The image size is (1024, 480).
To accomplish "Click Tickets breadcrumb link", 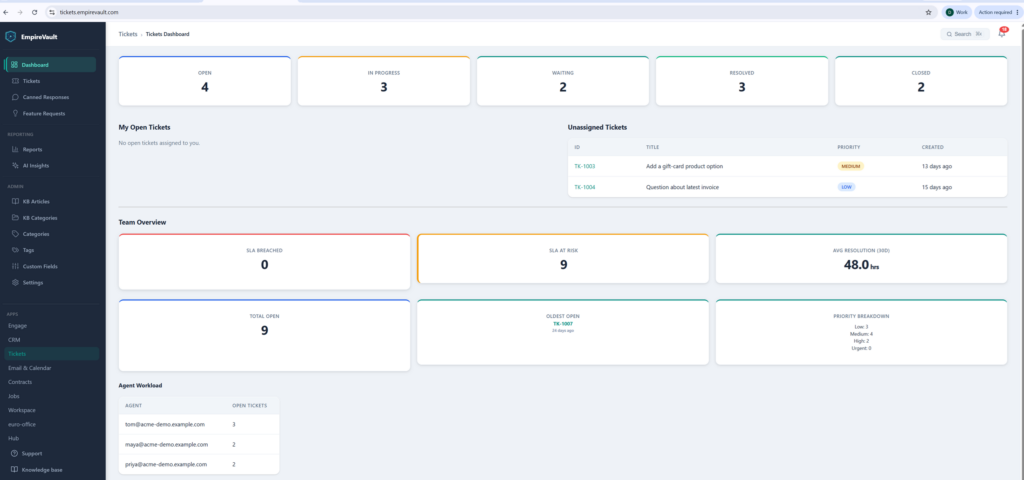I will 128,34.
